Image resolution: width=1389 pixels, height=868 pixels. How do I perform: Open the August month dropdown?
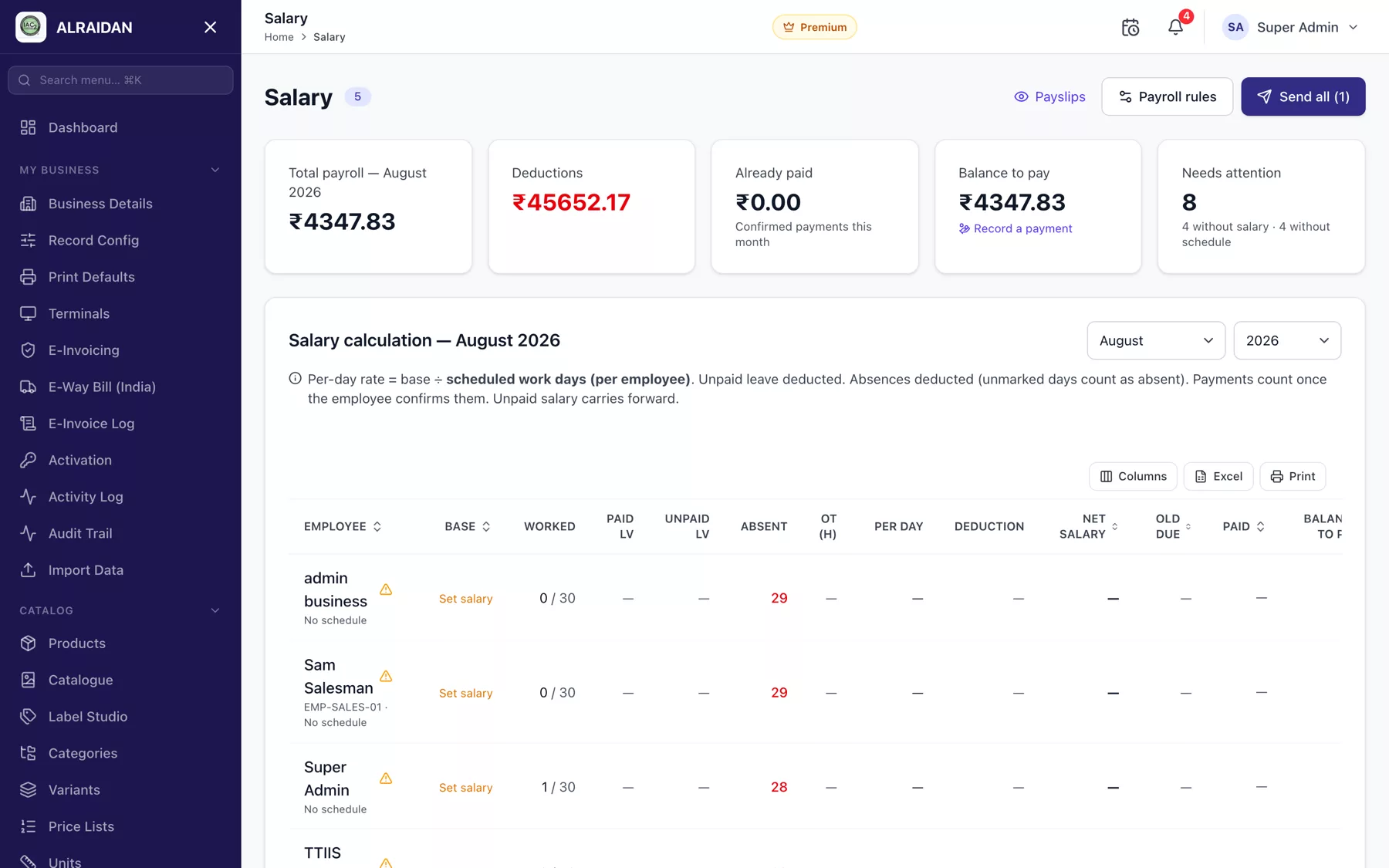1156,340
